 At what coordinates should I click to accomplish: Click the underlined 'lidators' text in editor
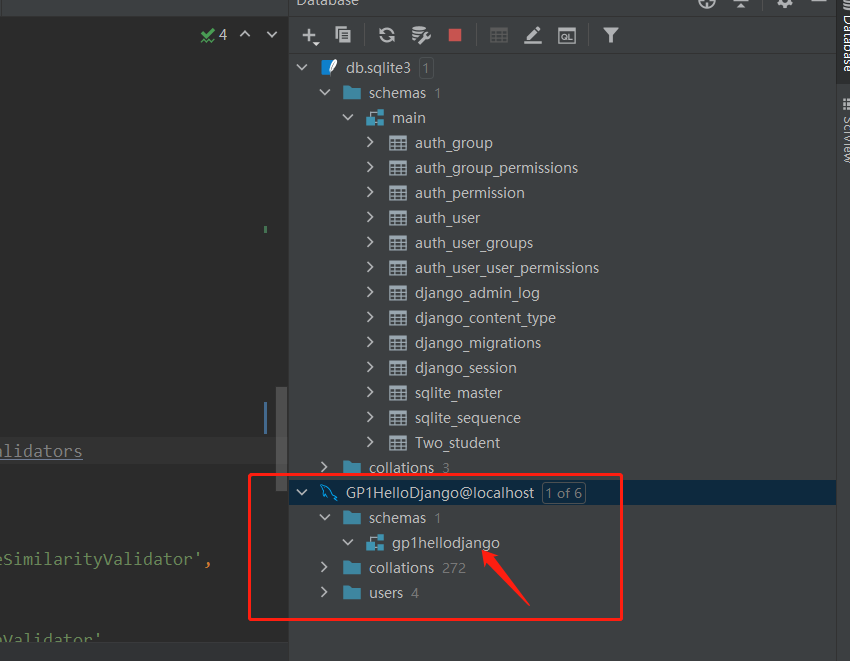[x=41, y=451]
